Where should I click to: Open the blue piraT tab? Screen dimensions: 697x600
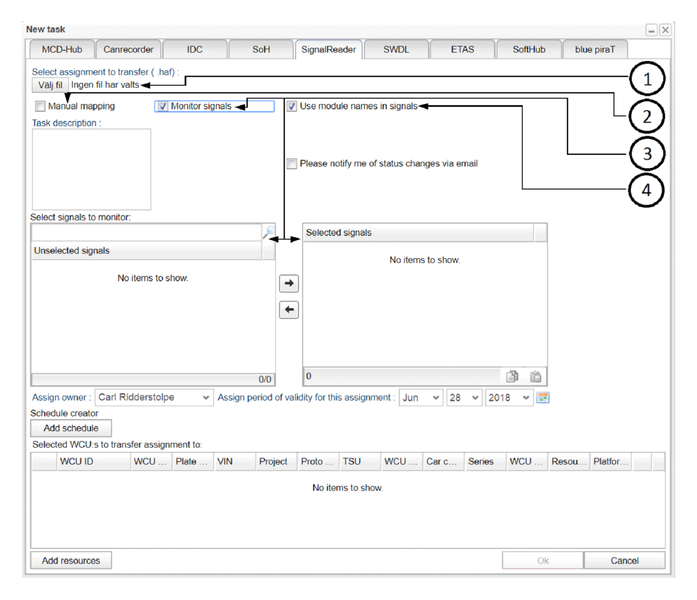[x=601, y=49]
